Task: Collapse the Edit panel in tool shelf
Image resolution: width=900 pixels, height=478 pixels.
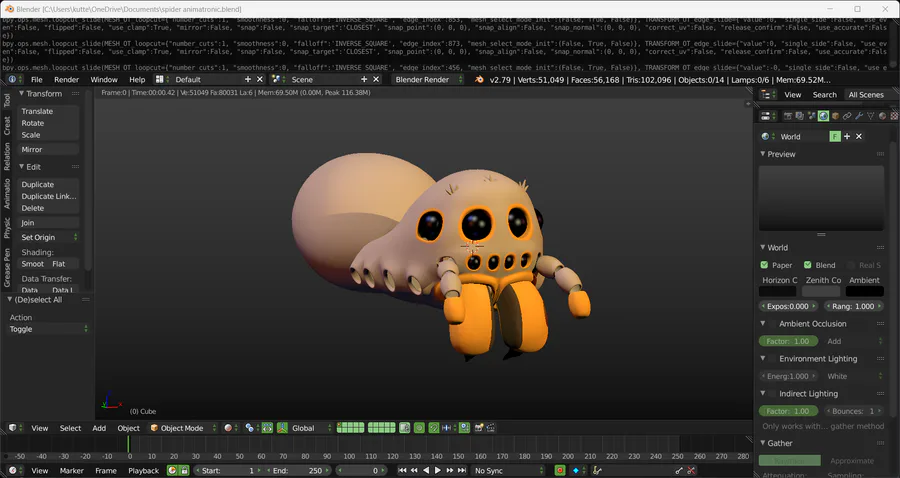Action: tap(21, 167)
